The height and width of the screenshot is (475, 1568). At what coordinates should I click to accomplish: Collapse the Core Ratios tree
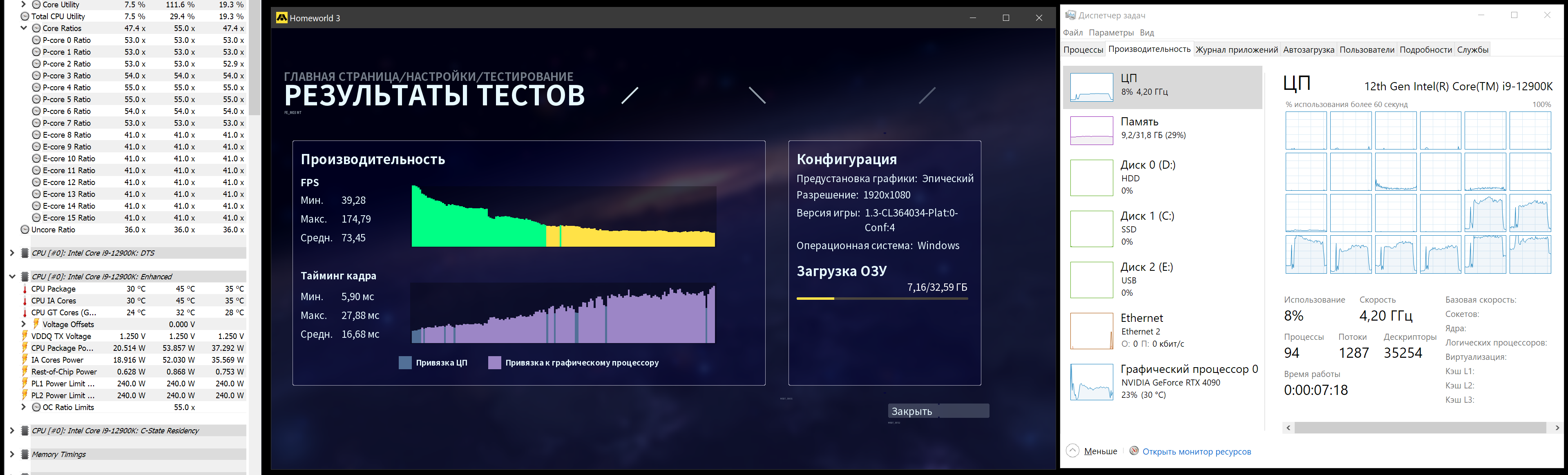(x=24, y=28)
